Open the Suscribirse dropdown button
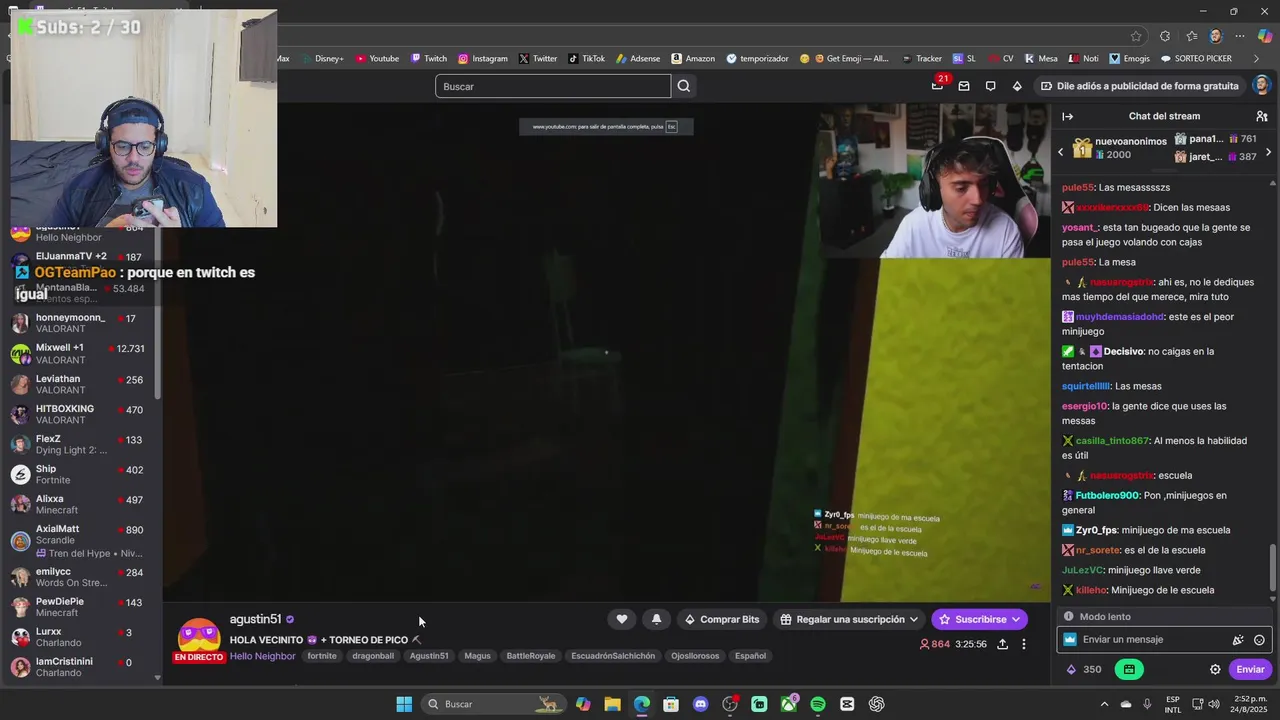 click(980, 619)
